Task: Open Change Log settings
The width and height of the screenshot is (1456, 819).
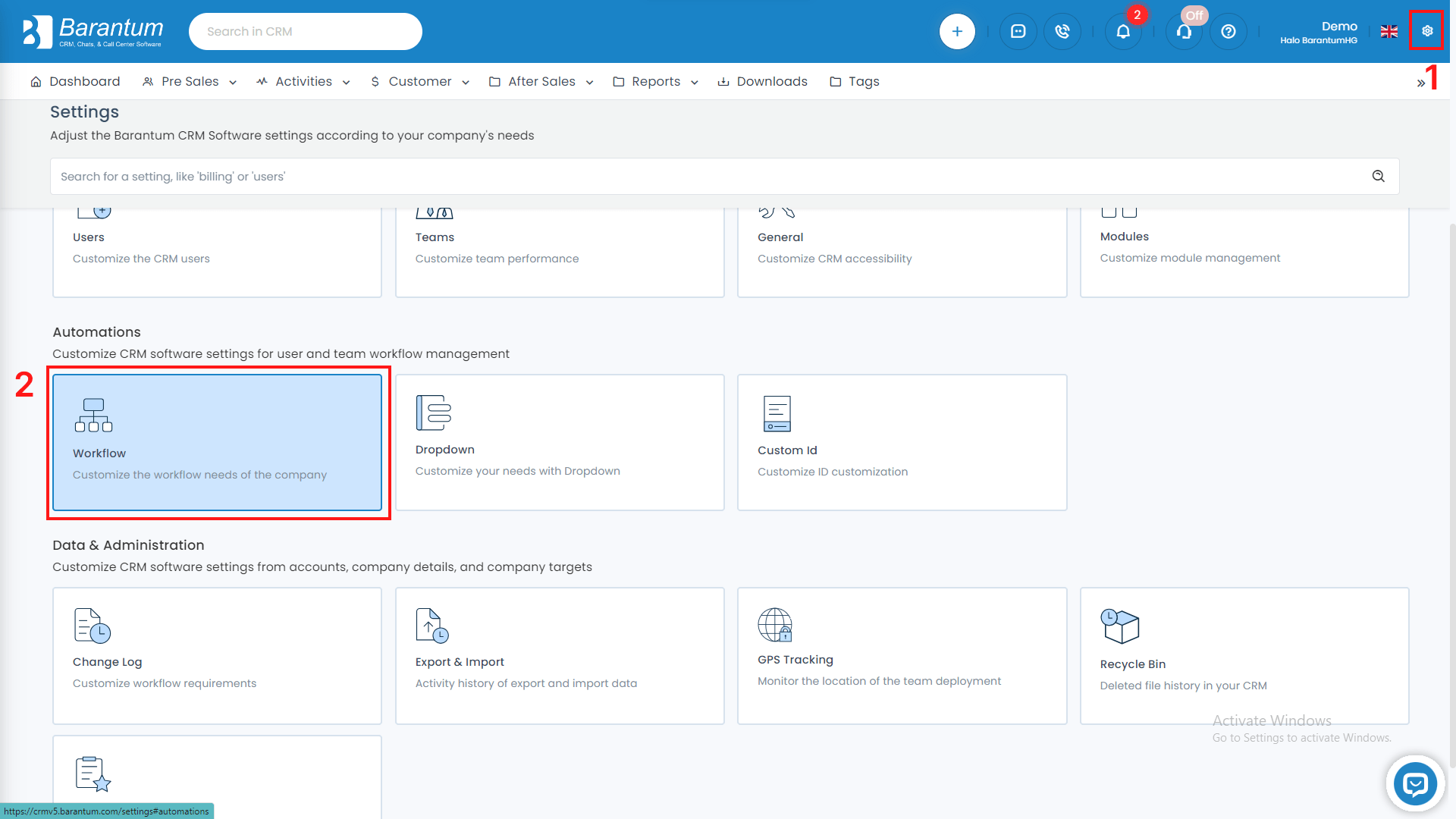Action: (x=217, y=656)
